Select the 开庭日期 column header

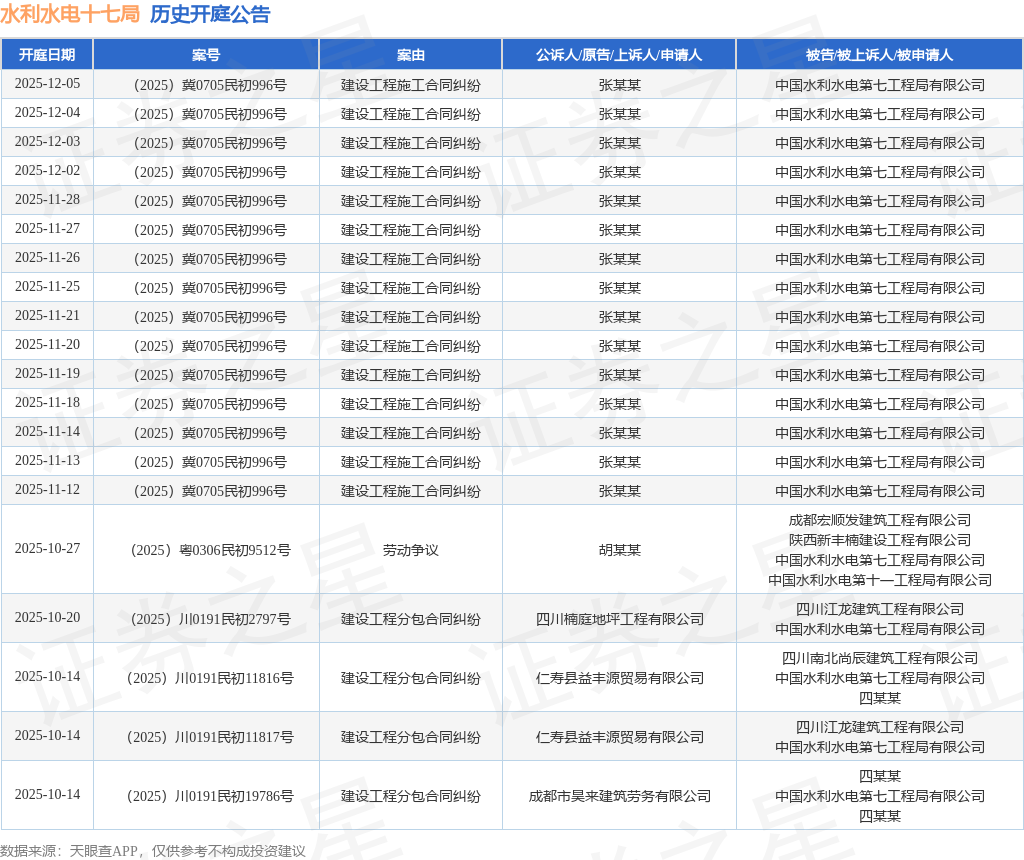pos(47,55)
